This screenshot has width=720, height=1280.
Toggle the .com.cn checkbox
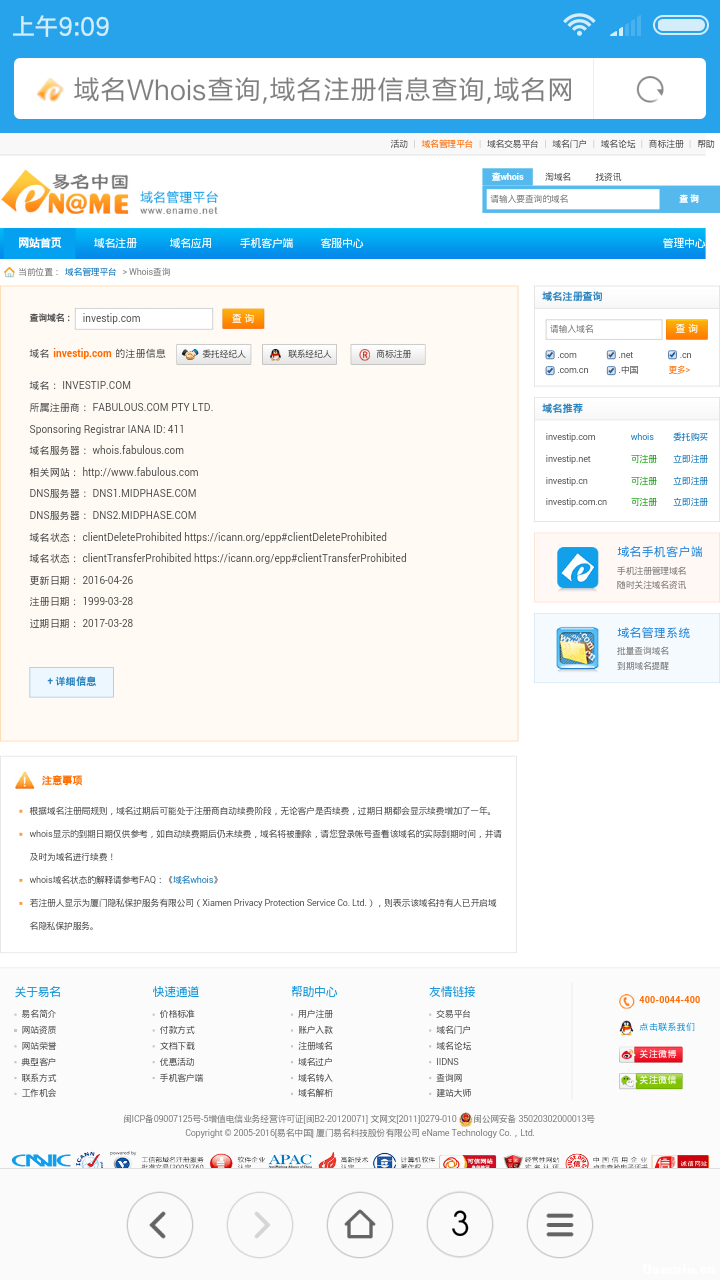pyautogui.click(x=550, y=370)
